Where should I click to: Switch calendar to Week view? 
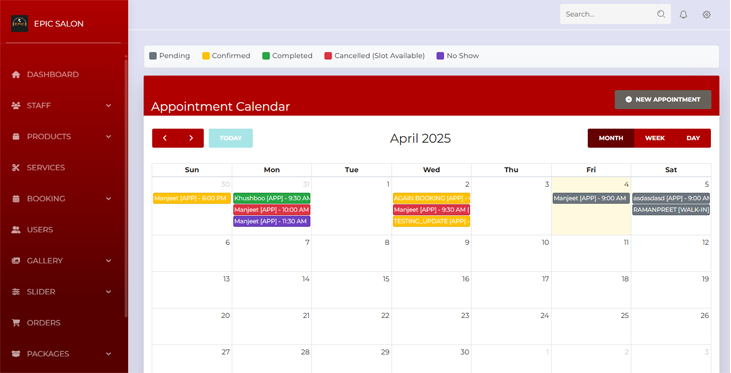655,138
